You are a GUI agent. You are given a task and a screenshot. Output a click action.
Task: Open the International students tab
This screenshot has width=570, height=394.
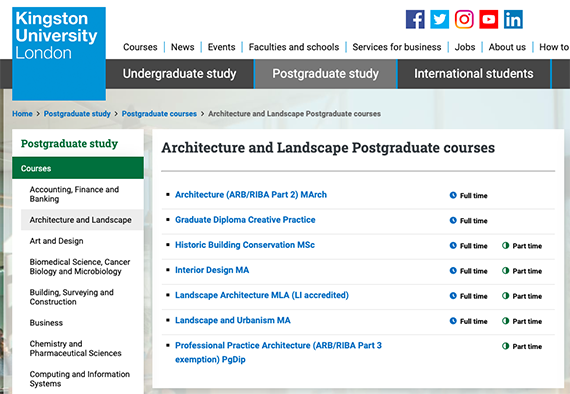pyautogui.click(x=474, y=74)
